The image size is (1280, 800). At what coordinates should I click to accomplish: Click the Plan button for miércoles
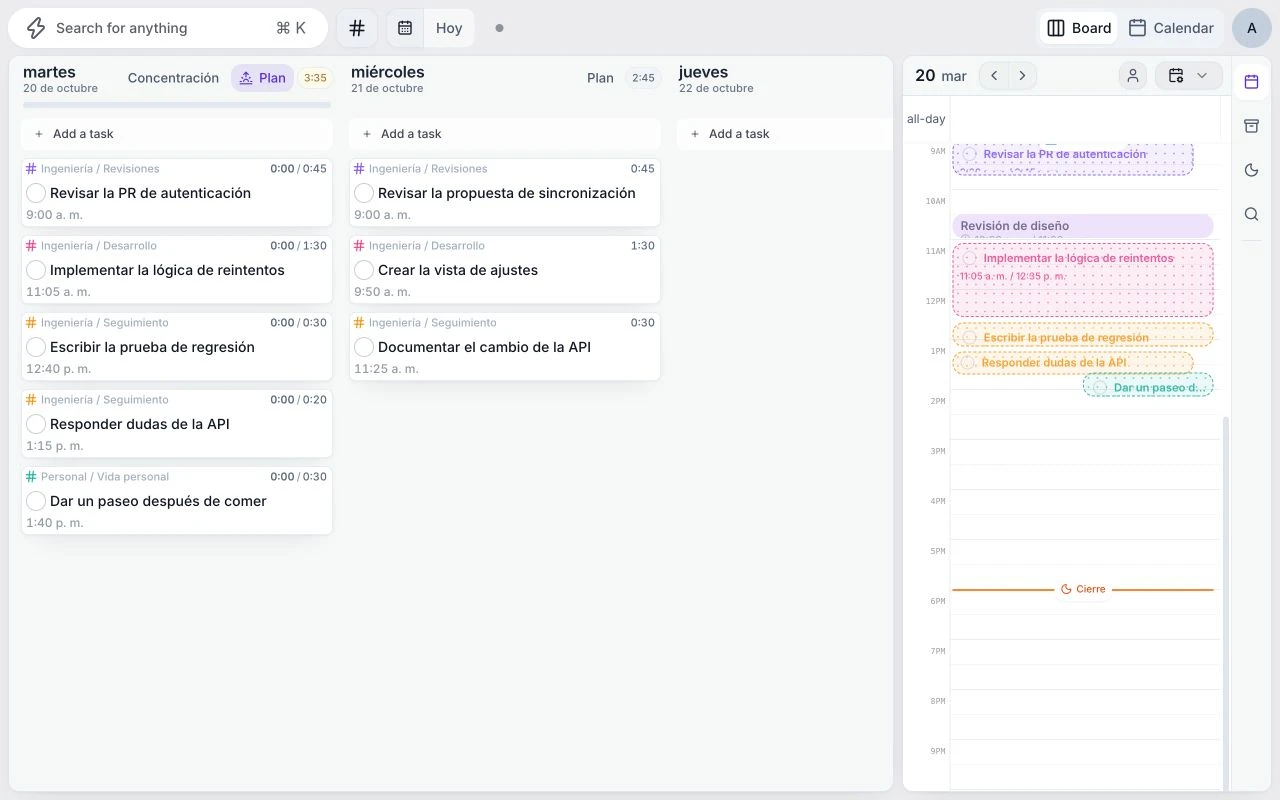[x=600, y=78]
